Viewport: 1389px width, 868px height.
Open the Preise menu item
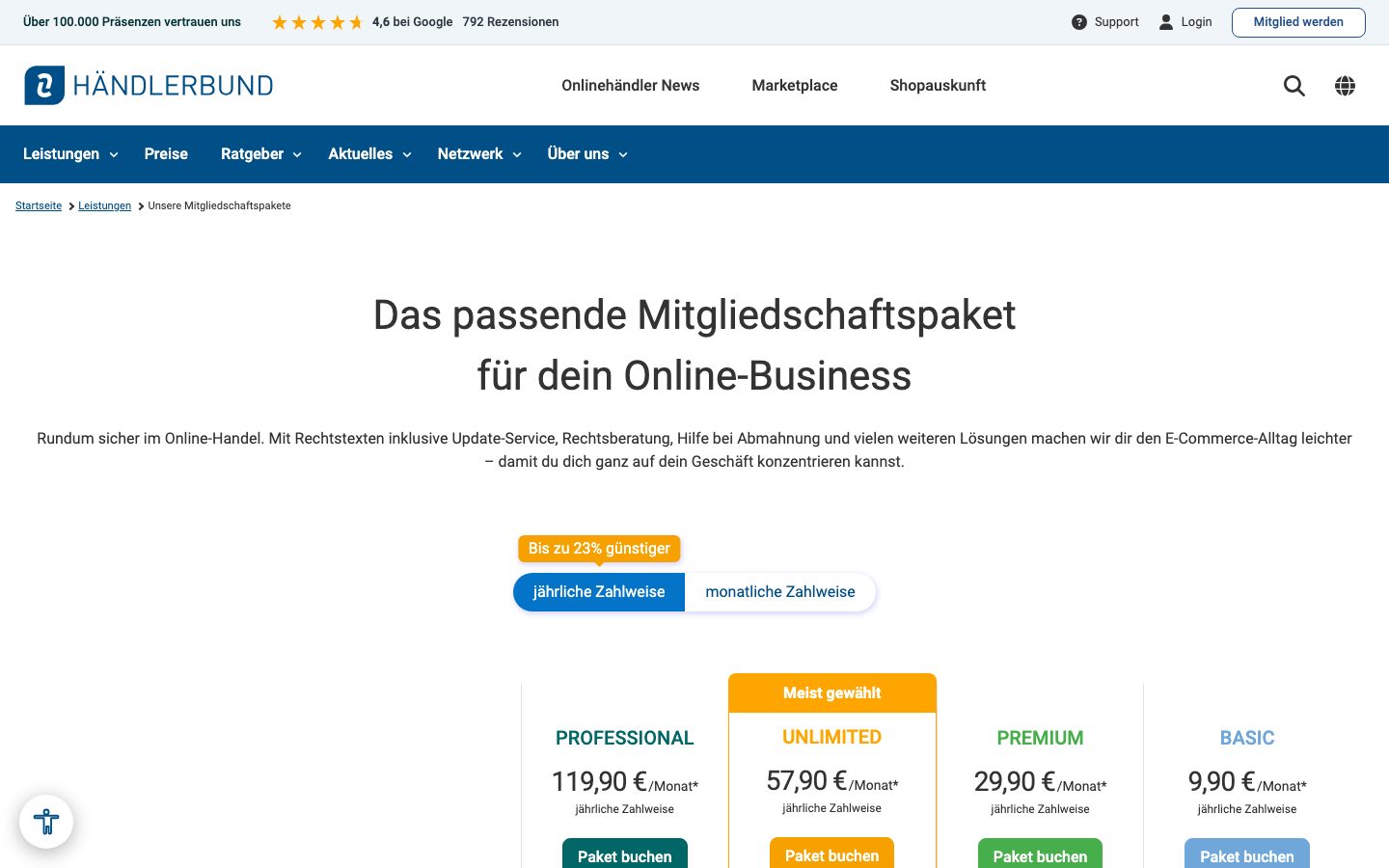point(166,154)
